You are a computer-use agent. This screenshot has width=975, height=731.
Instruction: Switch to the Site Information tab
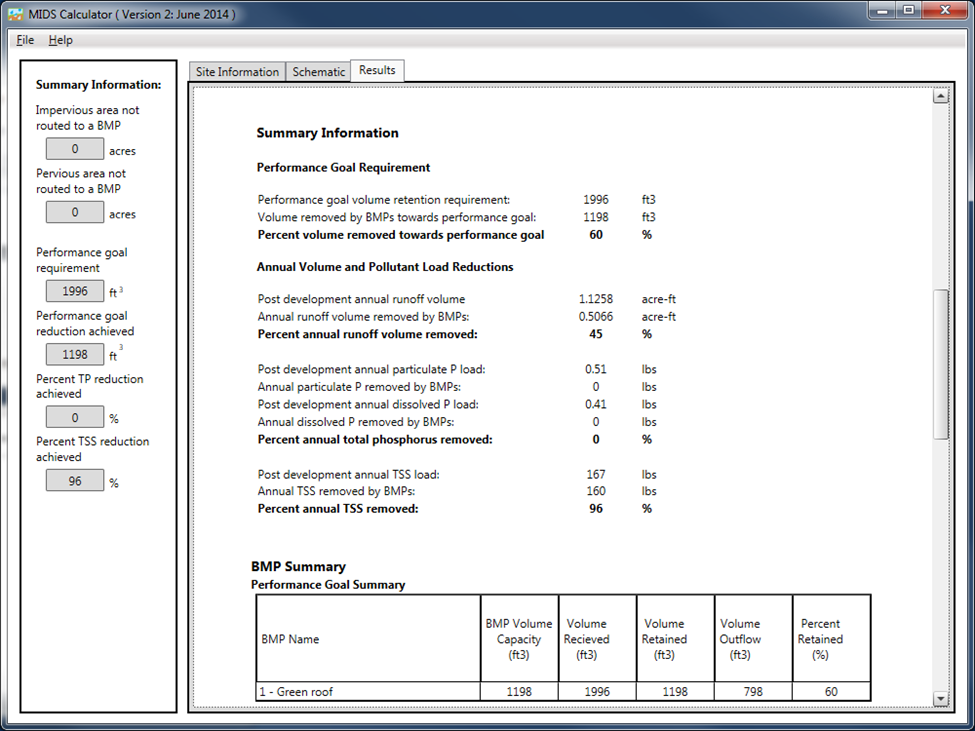(237, 72)
